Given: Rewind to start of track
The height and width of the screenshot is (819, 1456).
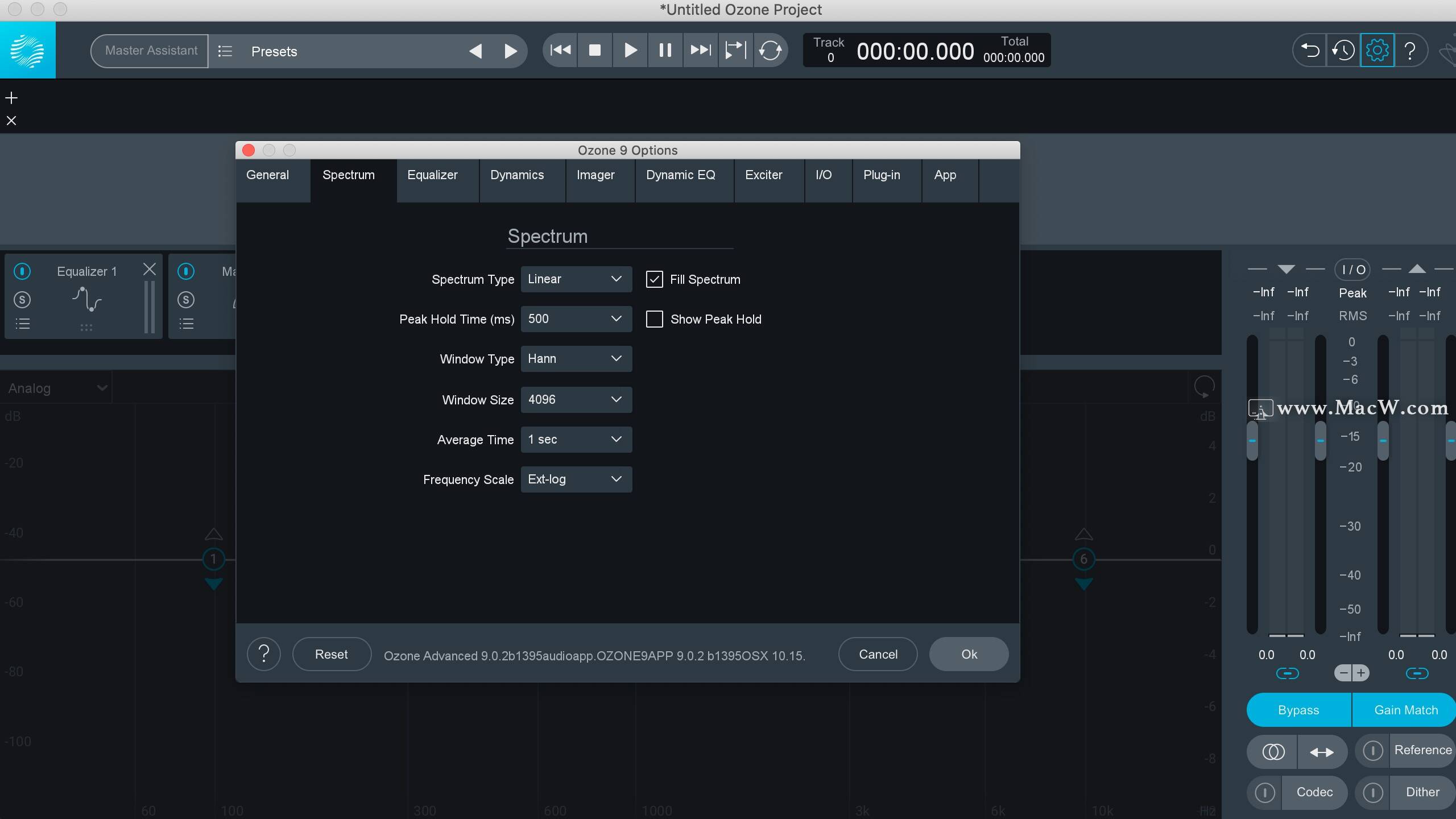Looking at the screenshot, I should pos(560,50).
